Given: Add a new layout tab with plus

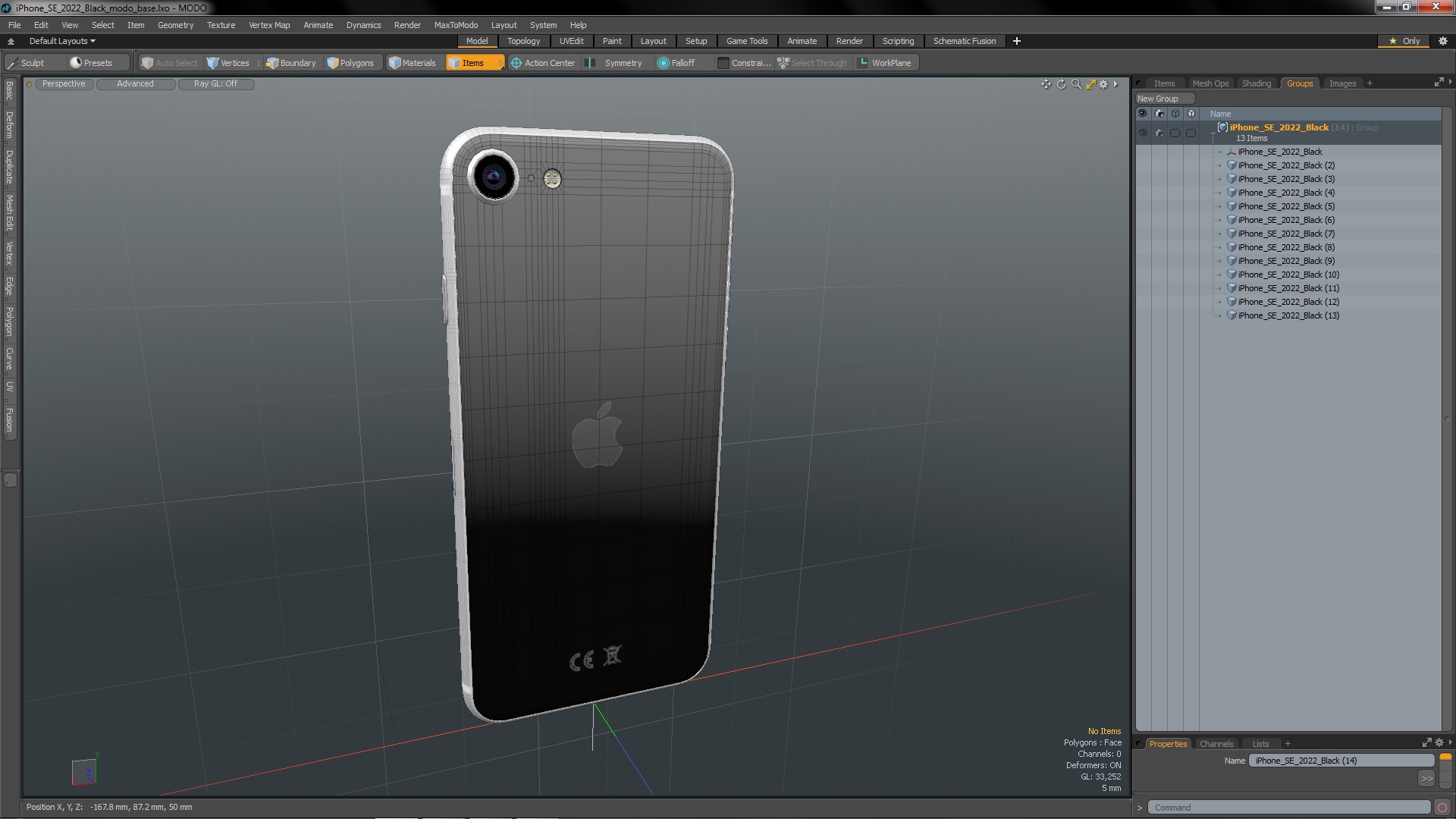Looking at the screenshot, I should tap(1016, 41).
